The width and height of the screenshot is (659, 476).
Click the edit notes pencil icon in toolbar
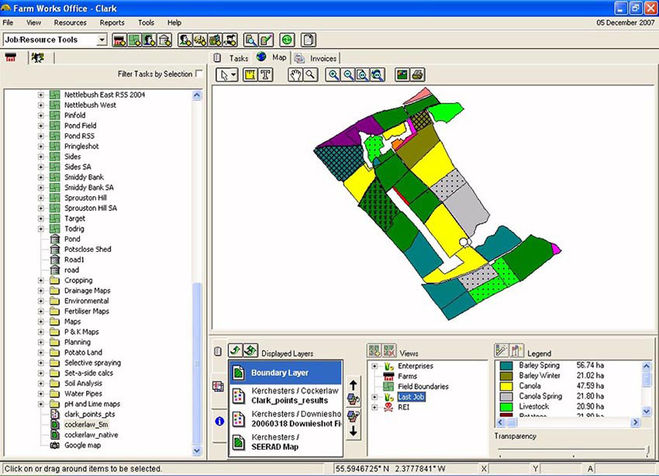point(266,40)
